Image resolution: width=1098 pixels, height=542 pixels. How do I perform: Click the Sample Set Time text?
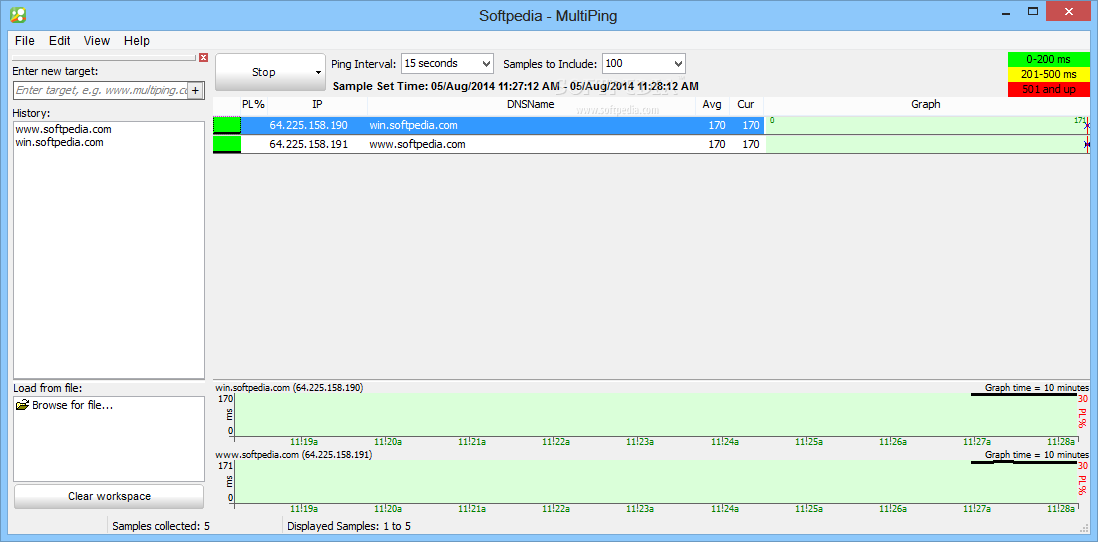pyautogui.click(x=516, y=87)
